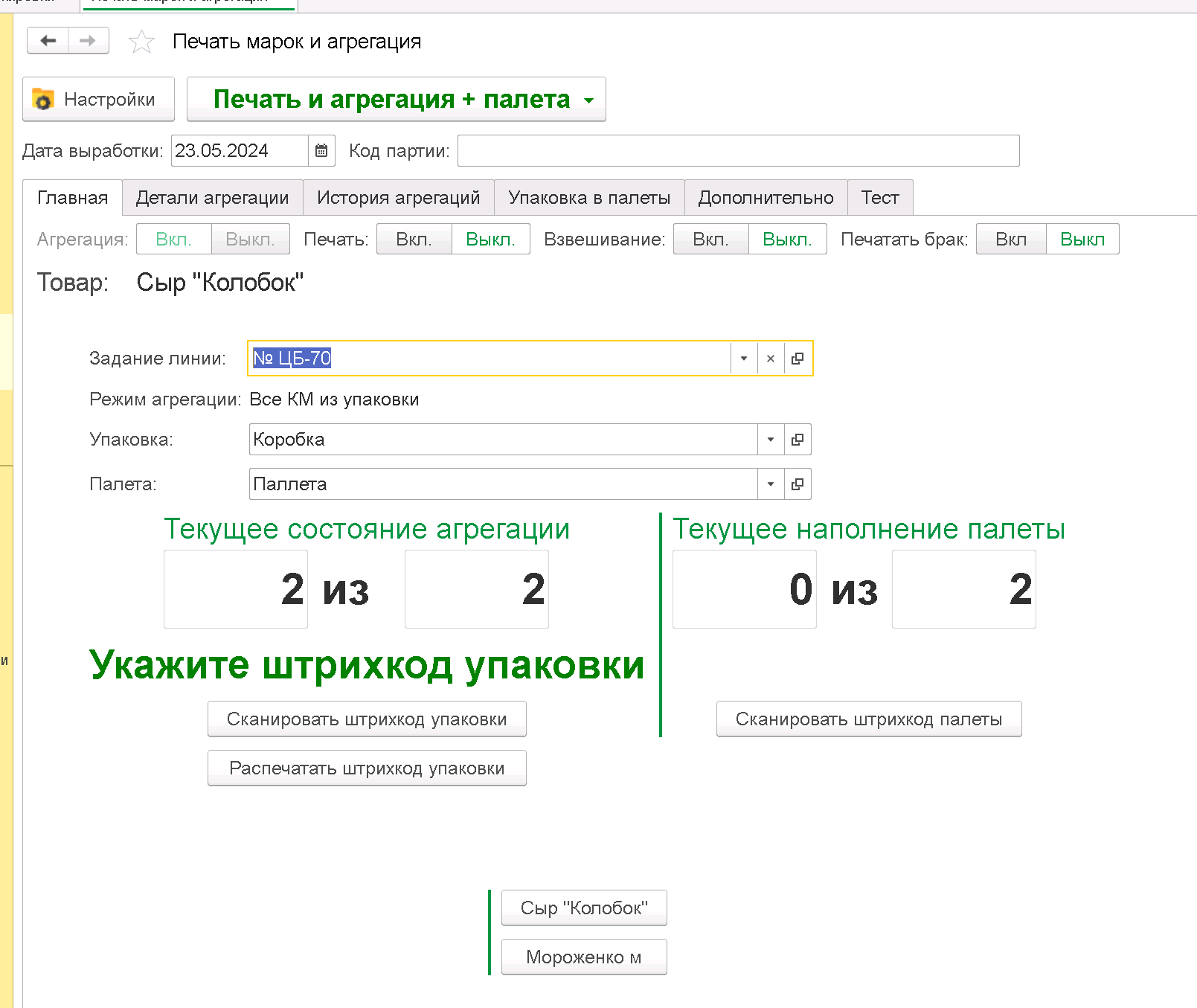The height and width of the screenshot is (1008, 1197).
Task: Open the Настройки settings
Action: point(98,99)
